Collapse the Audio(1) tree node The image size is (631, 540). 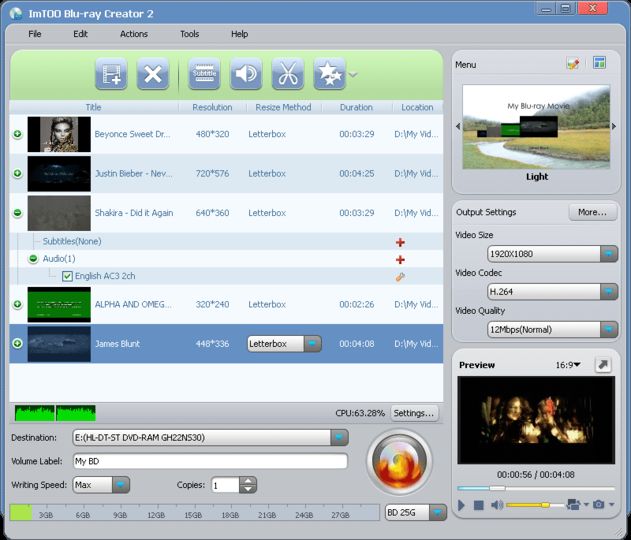click(x=33, y=258)
